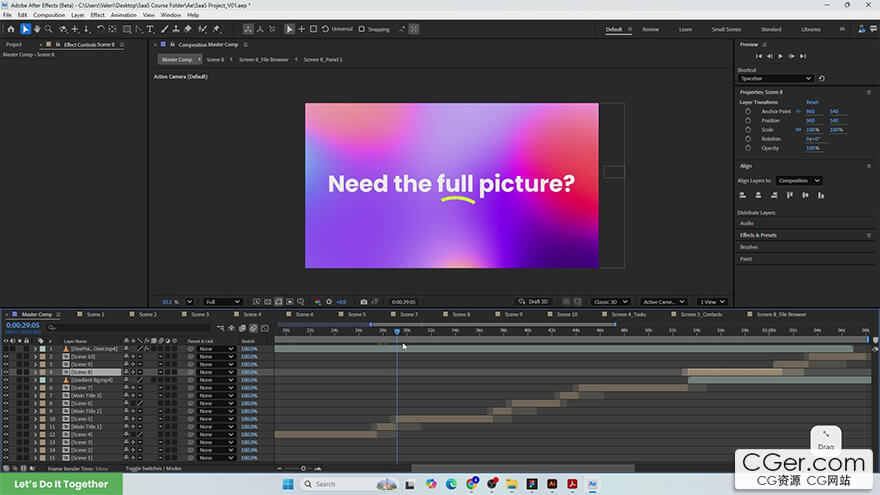Click the teal label color swatch of Gradient Bg.mp4
The image size is (880, 495).
[43, 380]
